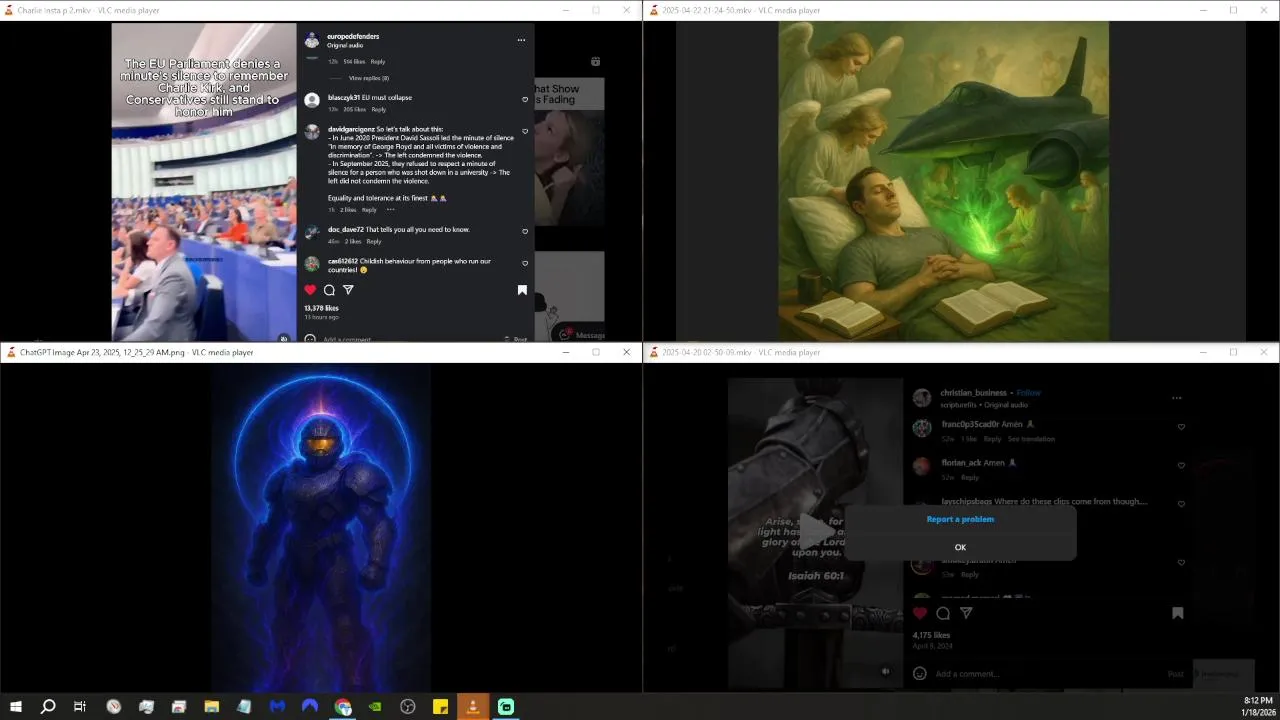The height and width of the screenshot is (720, 1280).
Task: Click share arrow icon in christian_business post
Action: point(966,613)
